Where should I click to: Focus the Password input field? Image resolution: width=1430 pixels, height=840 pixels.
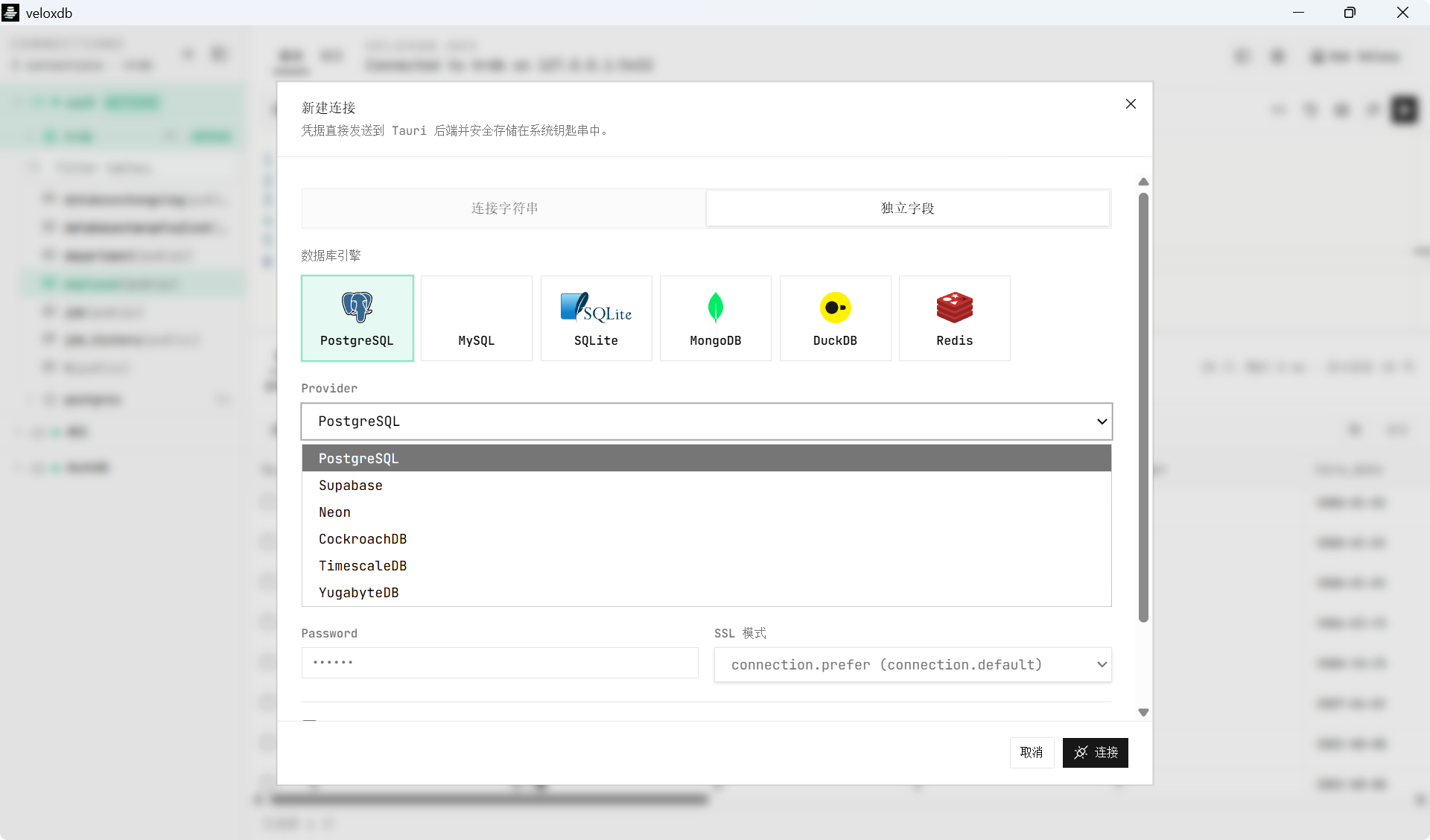(500, 663)
